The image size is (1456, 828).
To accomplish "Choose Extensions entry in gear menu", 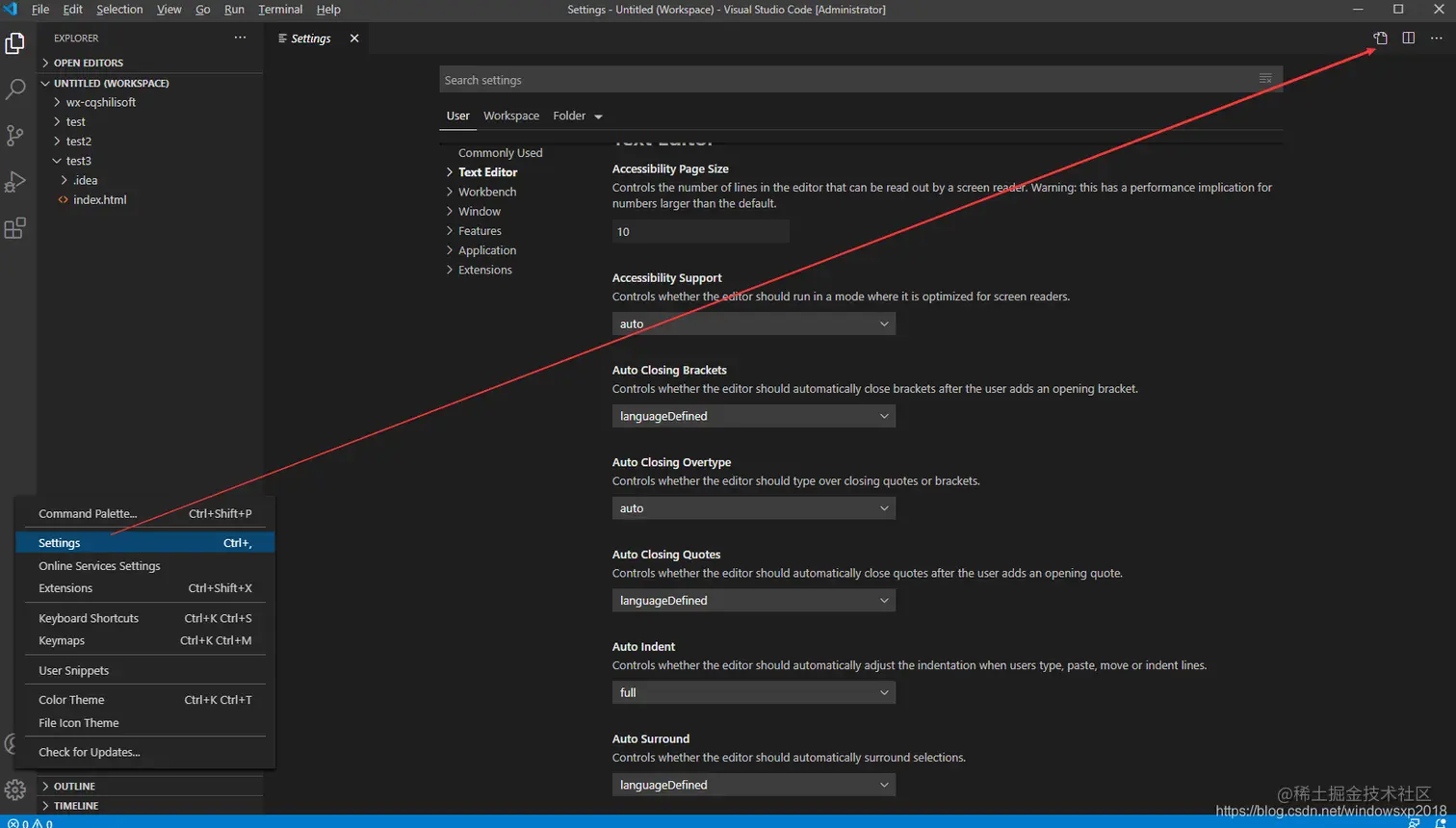I will 145,588.
